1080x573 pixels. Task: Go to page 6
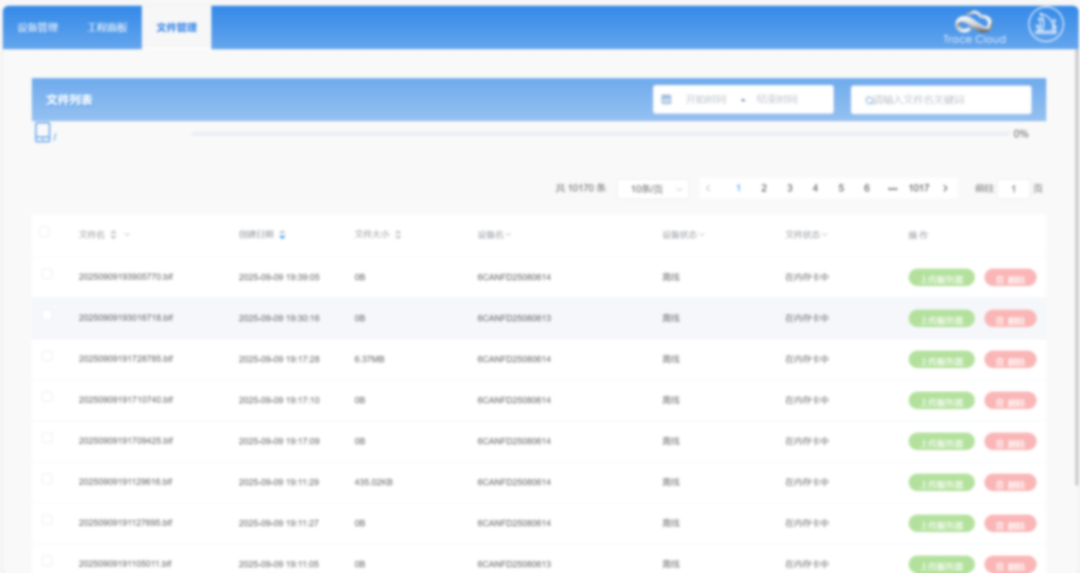(866, 188)
